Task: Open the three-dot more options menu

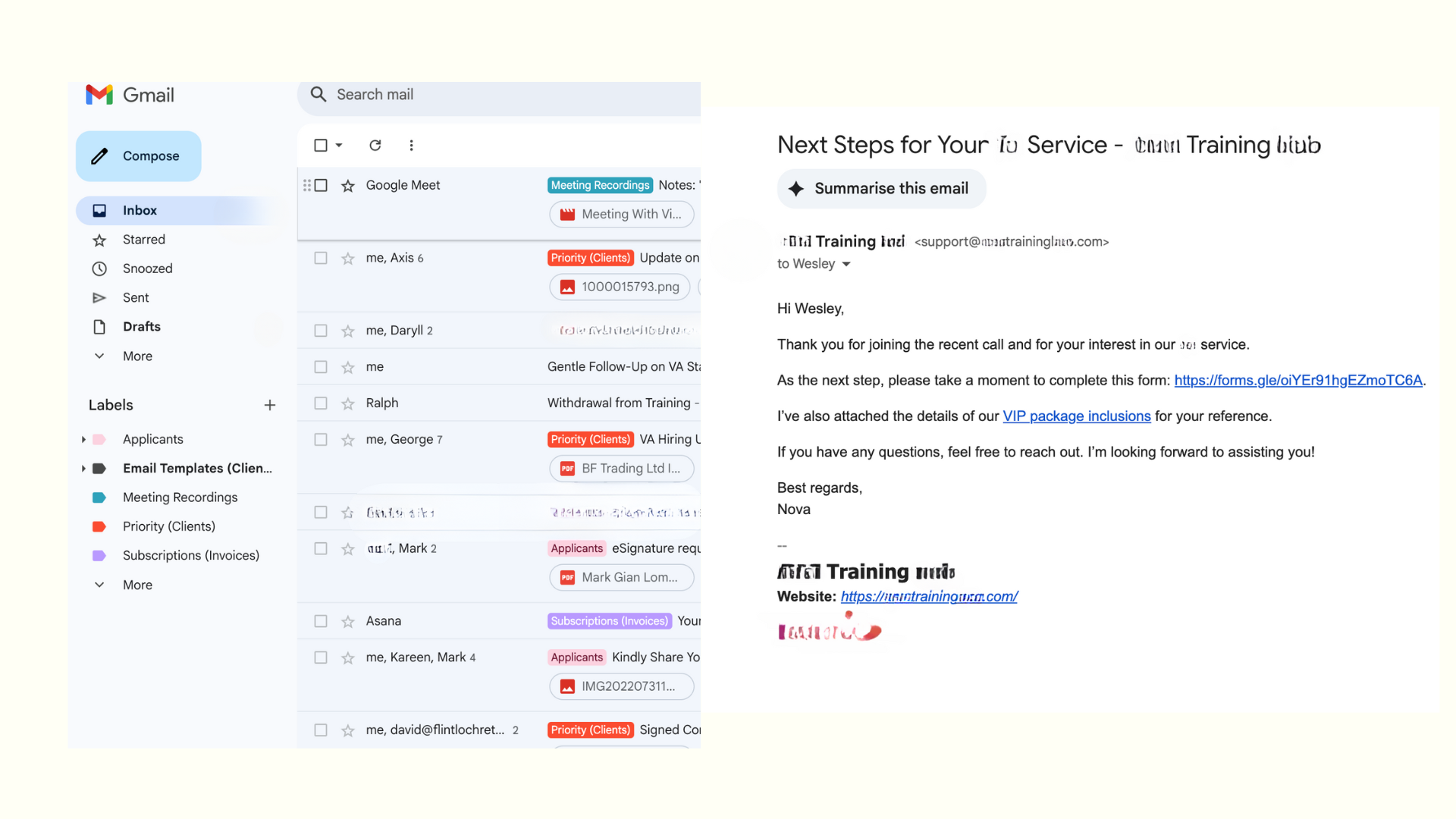Action: 411,145
